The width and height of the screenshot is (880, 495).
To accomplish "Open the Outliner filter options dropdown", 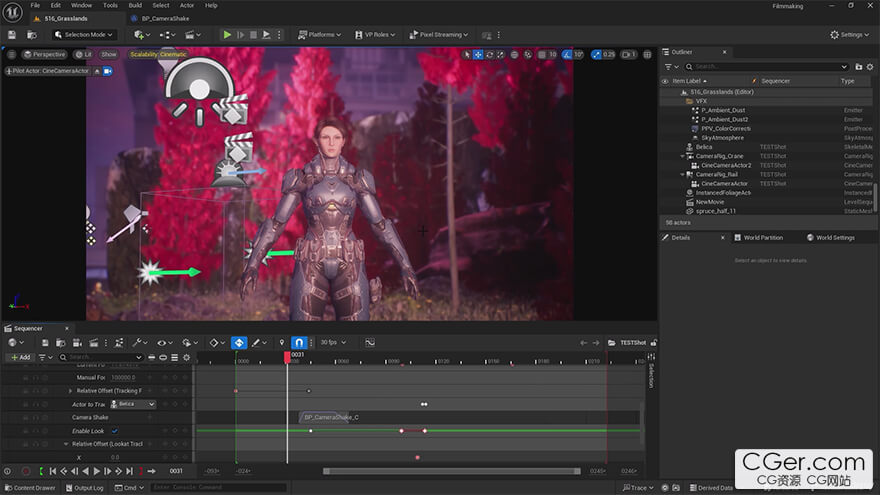I will pyautogui.click(x=671, y=67).
